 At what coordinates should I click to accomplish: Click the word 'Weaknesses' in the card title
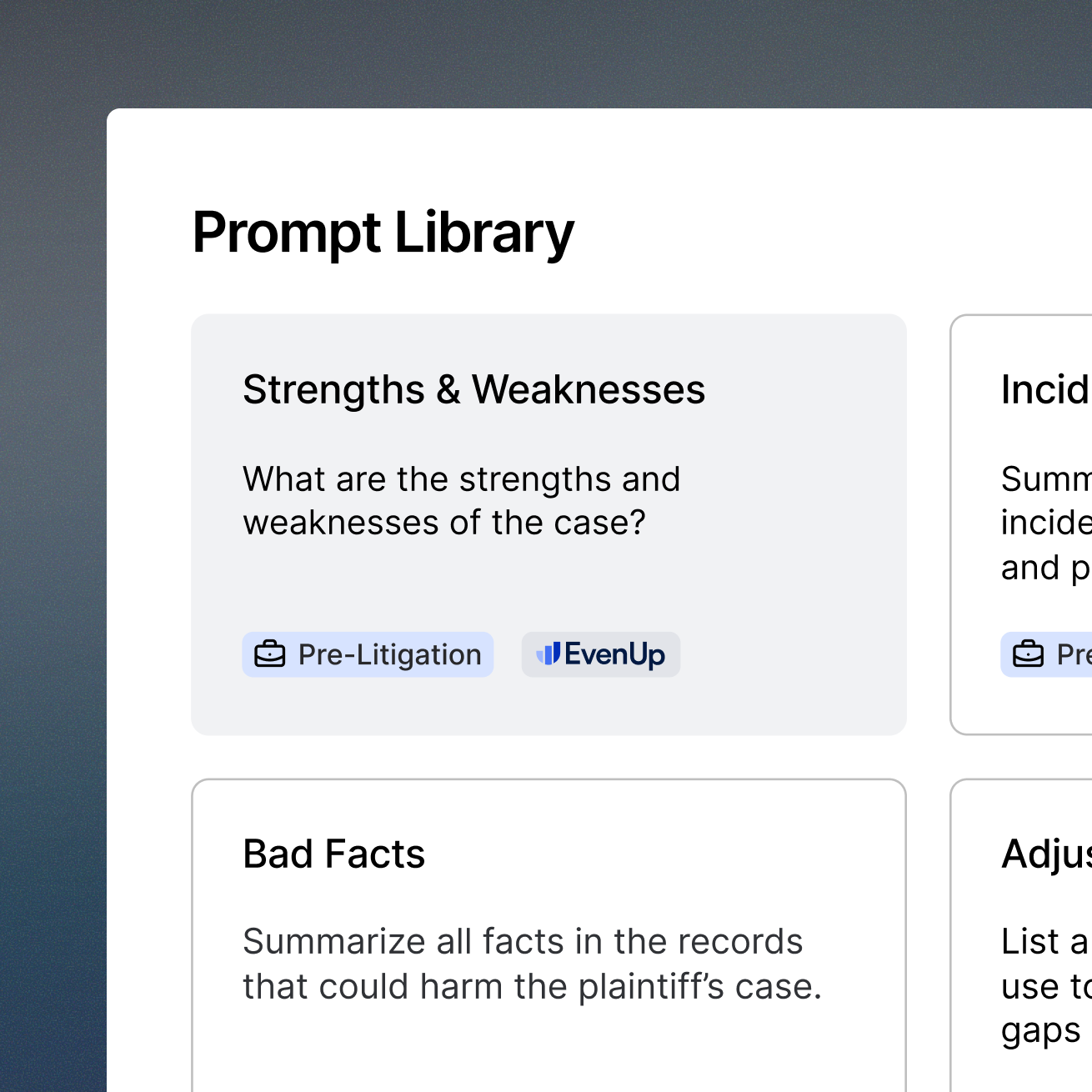[588, 389]
